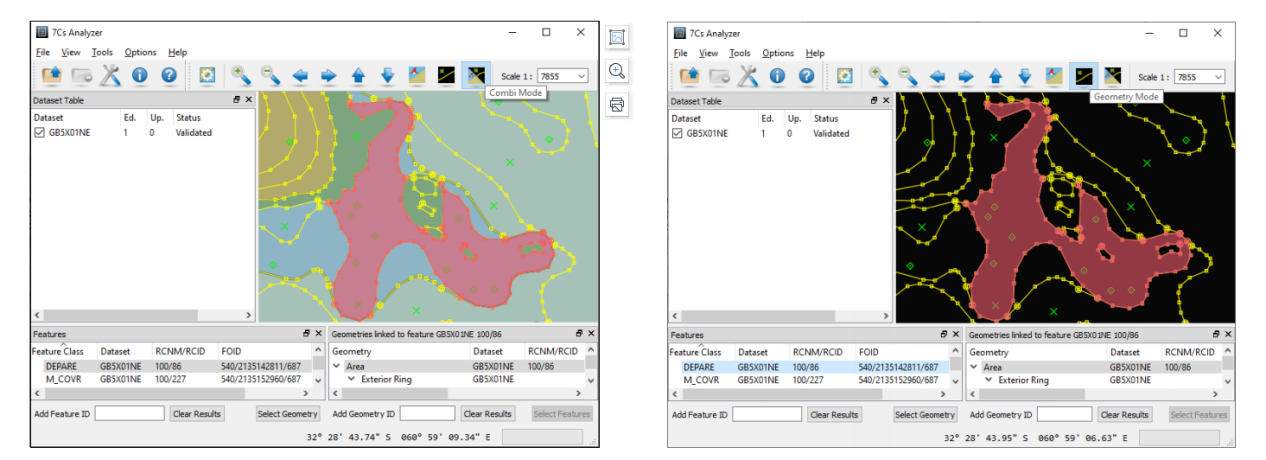This screenshot has width=1266, height=460.
Task: Collapse Exterior Ring row in right window
Action: (x=989, y=381)
